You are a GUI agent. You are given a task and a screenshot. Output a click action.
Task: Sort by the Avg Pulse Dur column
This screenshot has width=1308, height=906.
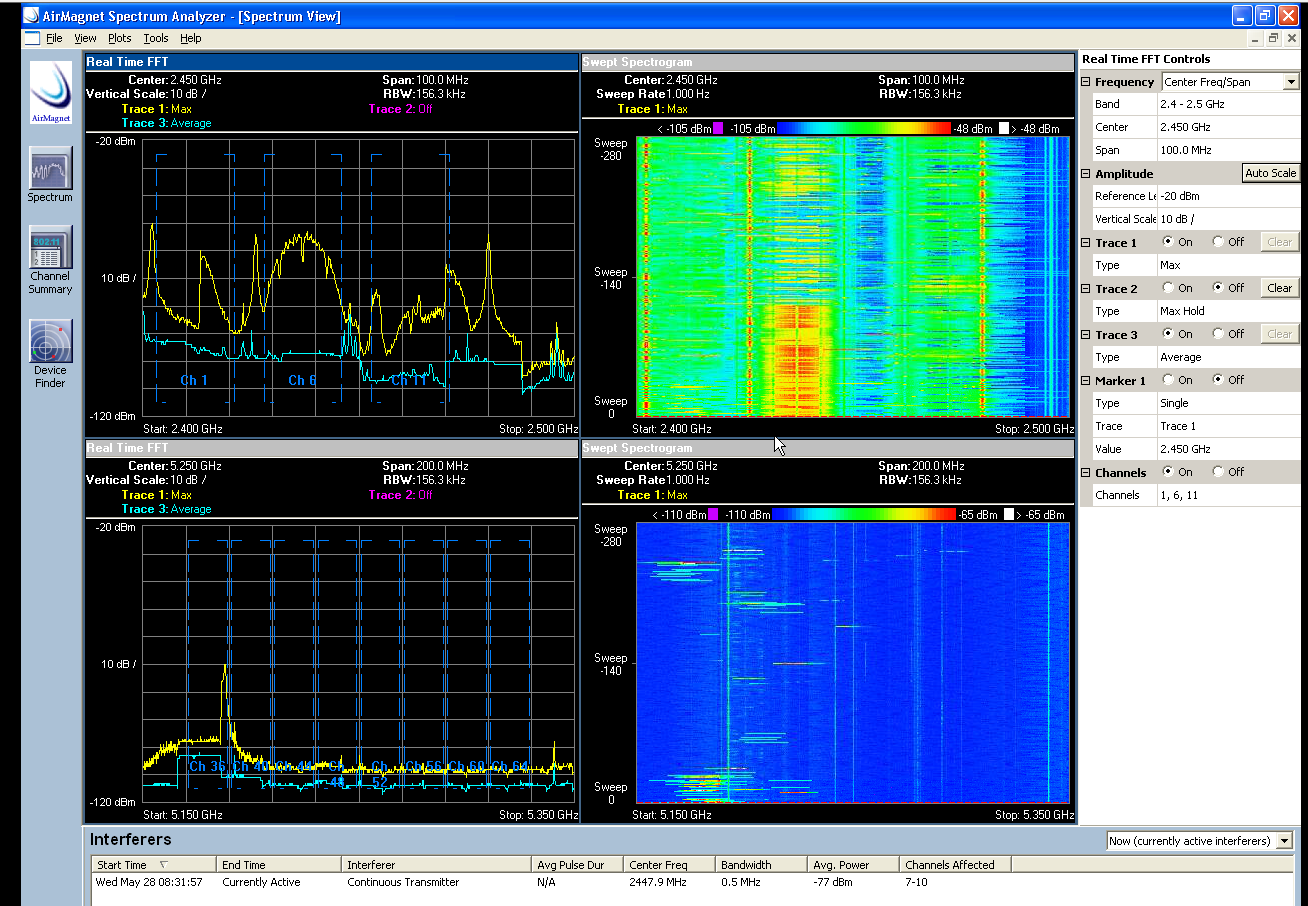(x=576, y=865)
